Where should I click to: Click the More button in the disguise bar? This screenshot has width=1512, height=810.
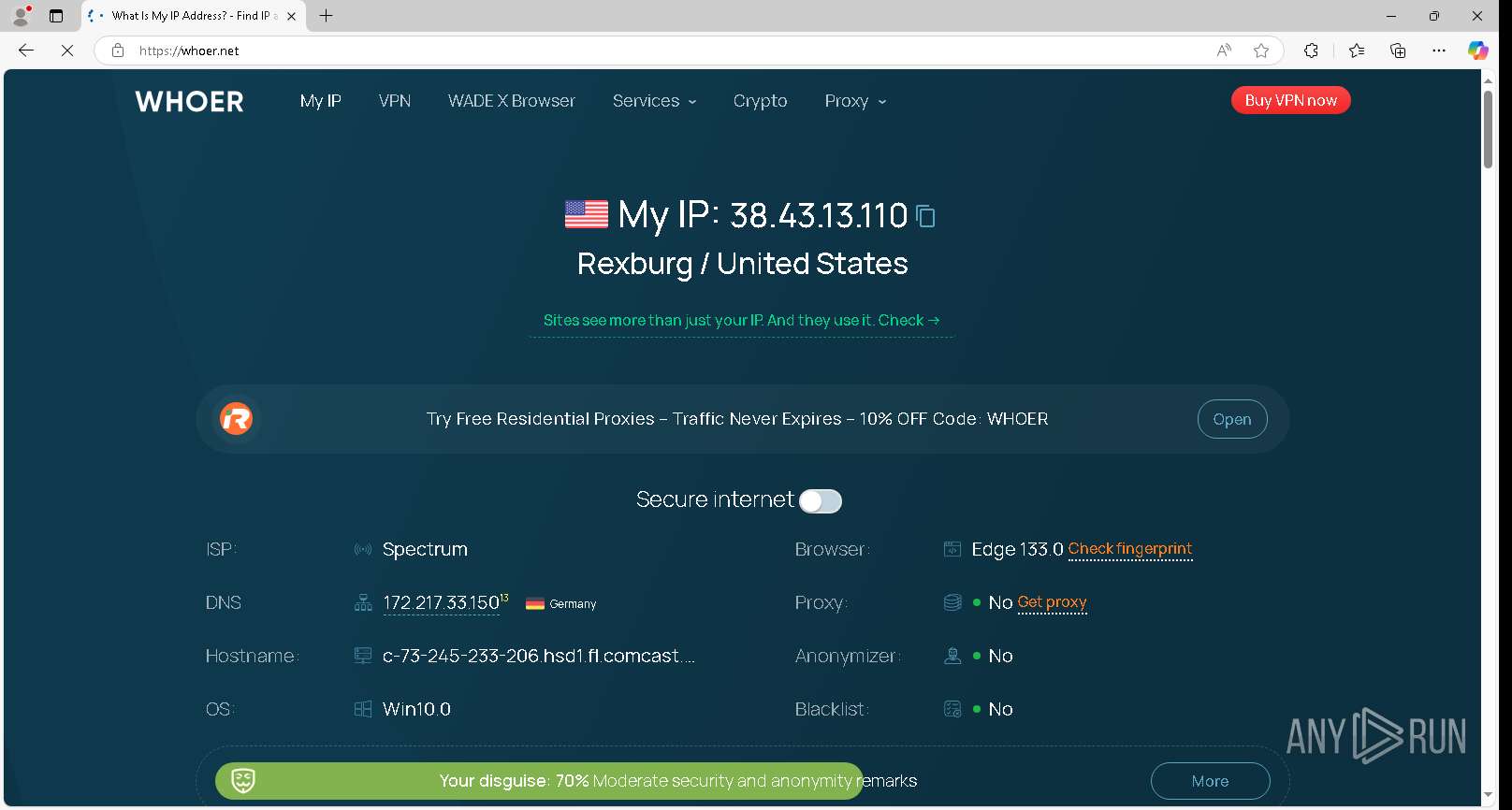(1211, 781)
